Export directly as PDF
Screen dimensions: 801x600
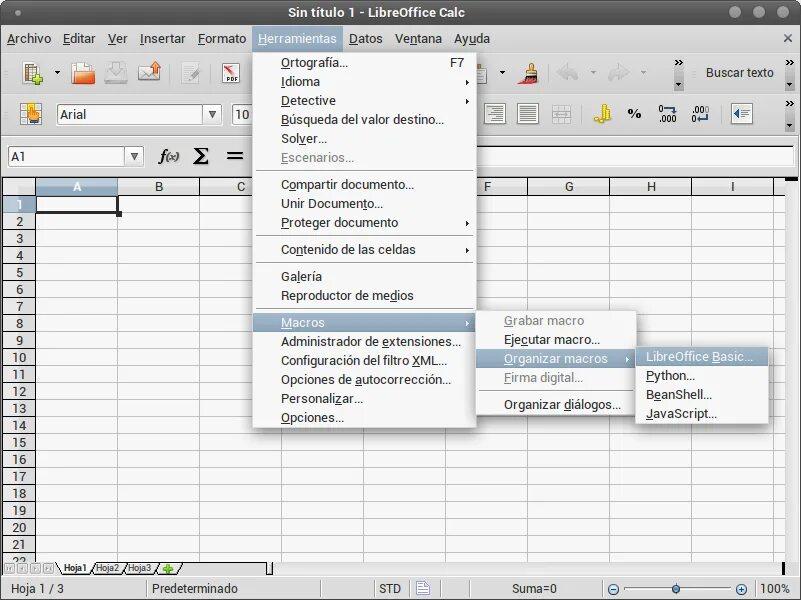(x=231, y=73)
